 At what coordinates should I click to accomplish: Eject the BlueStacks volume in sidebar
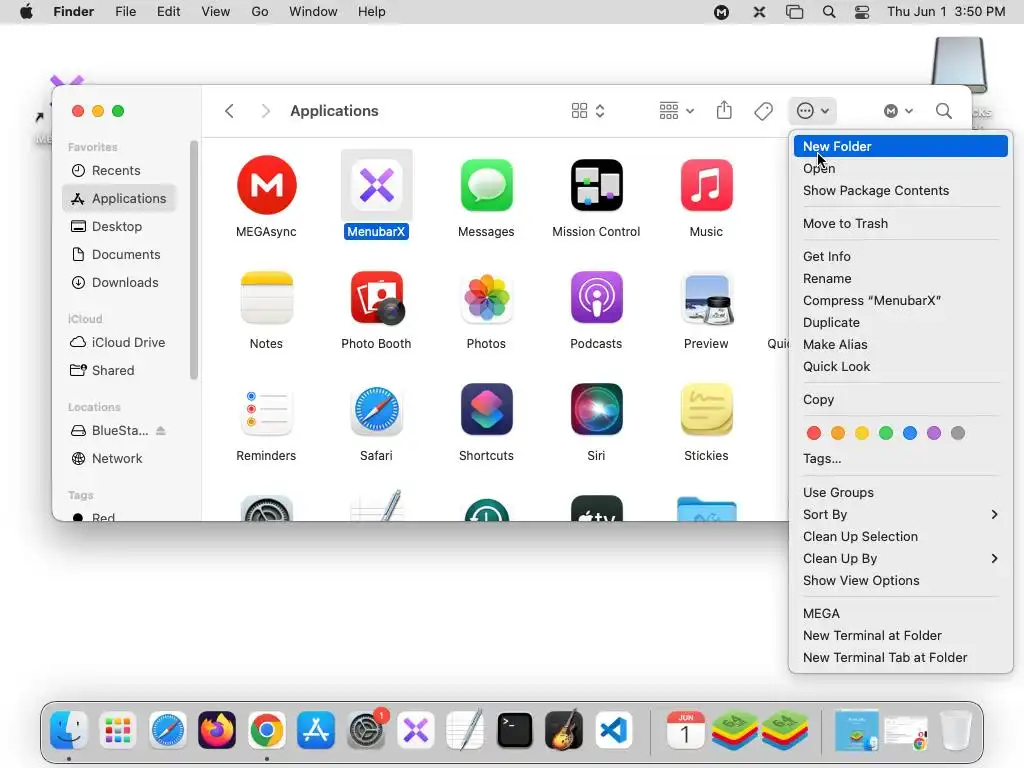coord(161,430)
